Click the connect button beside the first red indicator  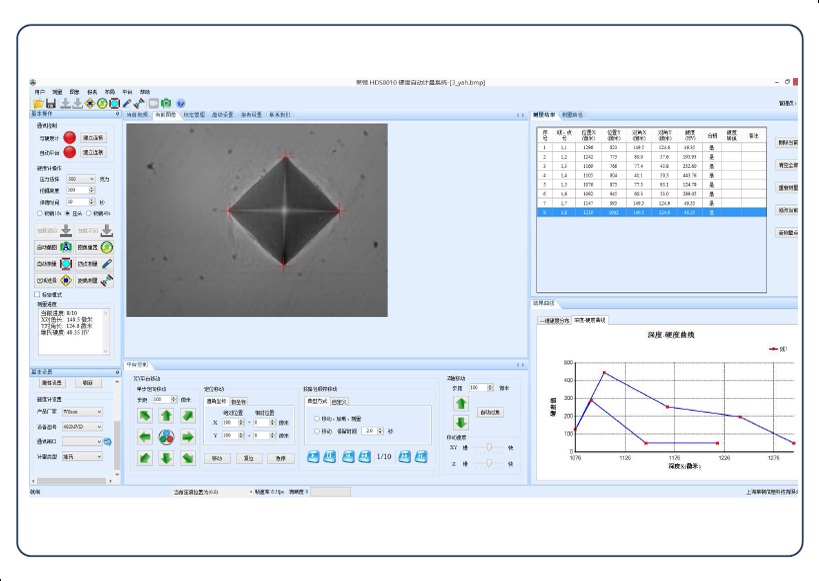click(94, 137)
